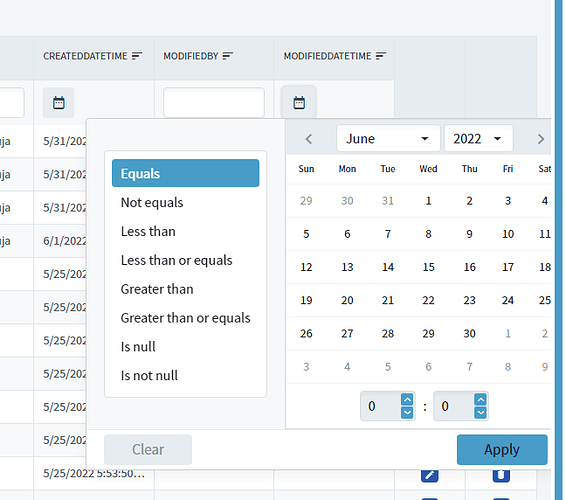Image resolution: width=566 pixels, height=500 pixels.
Task: Go to previous month with left arrow
Action: coord(309,139)
